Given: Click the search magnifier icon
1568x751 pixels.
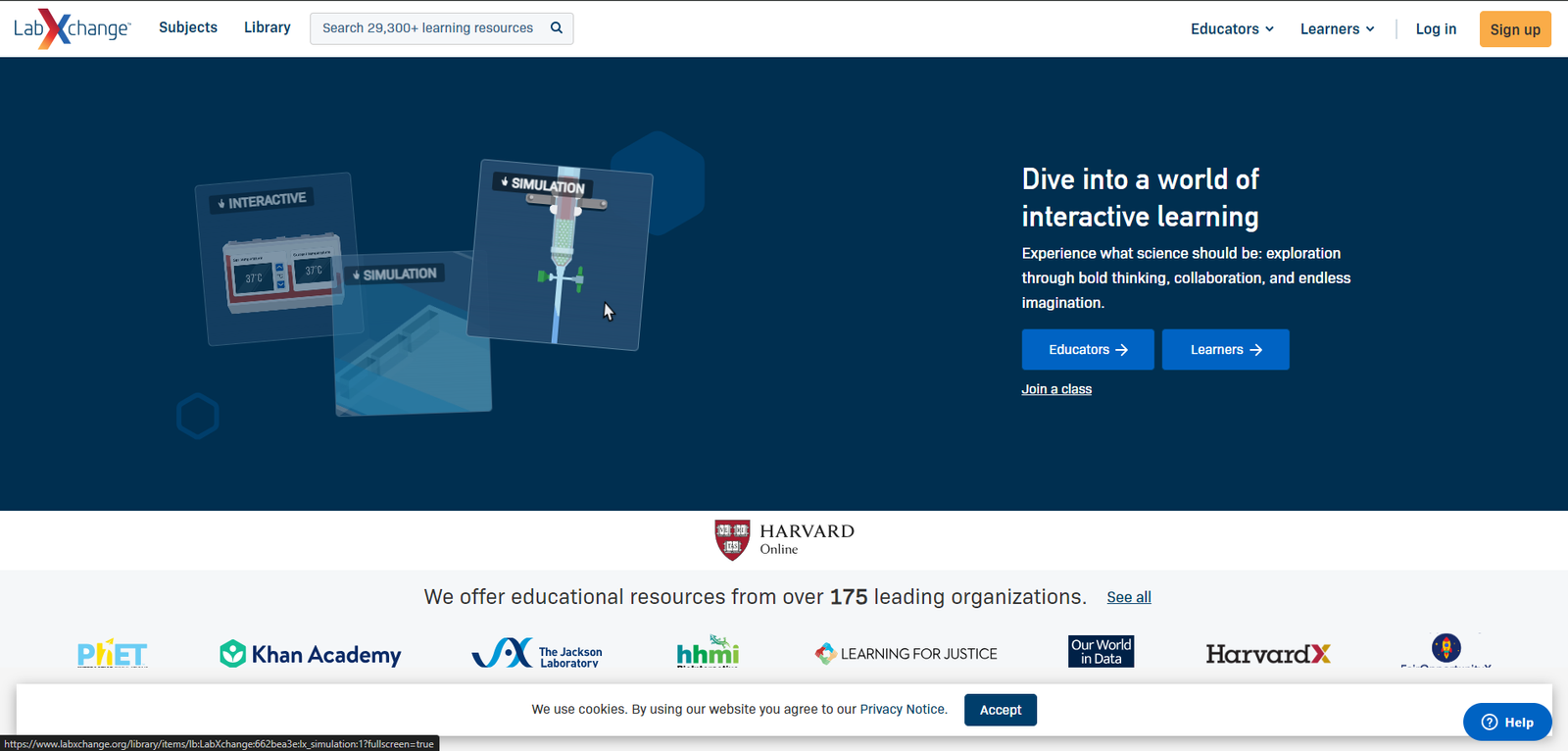Looking at the screenshot, I should pos(557,28).
